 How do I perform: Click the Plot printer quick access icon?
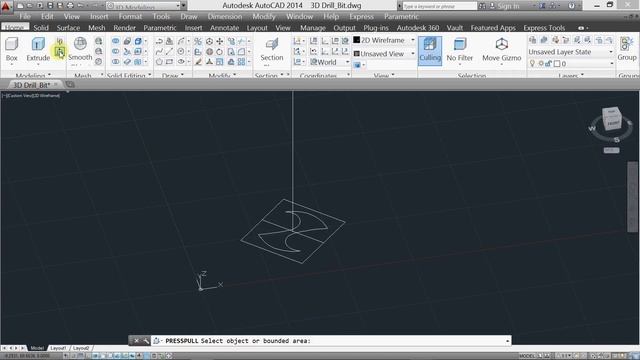coord(70,6)
